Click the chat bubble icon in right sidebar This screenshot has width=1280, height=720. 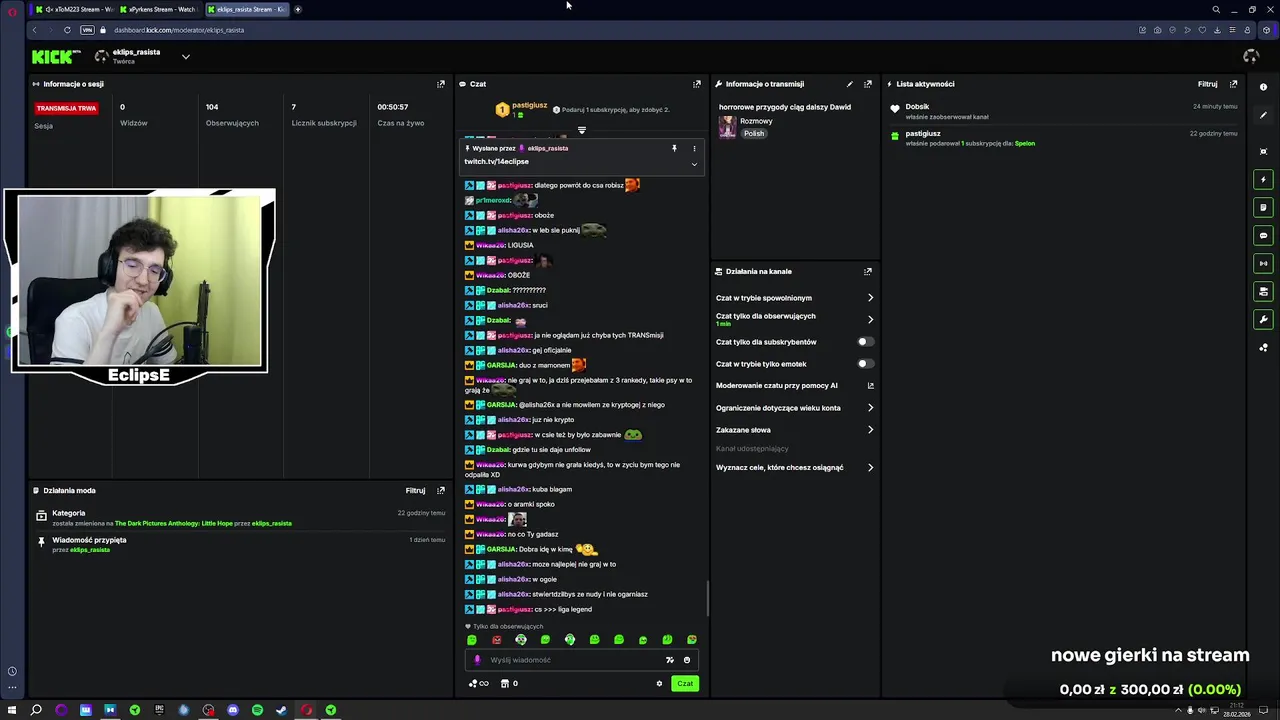click(x=1263, y=236)
